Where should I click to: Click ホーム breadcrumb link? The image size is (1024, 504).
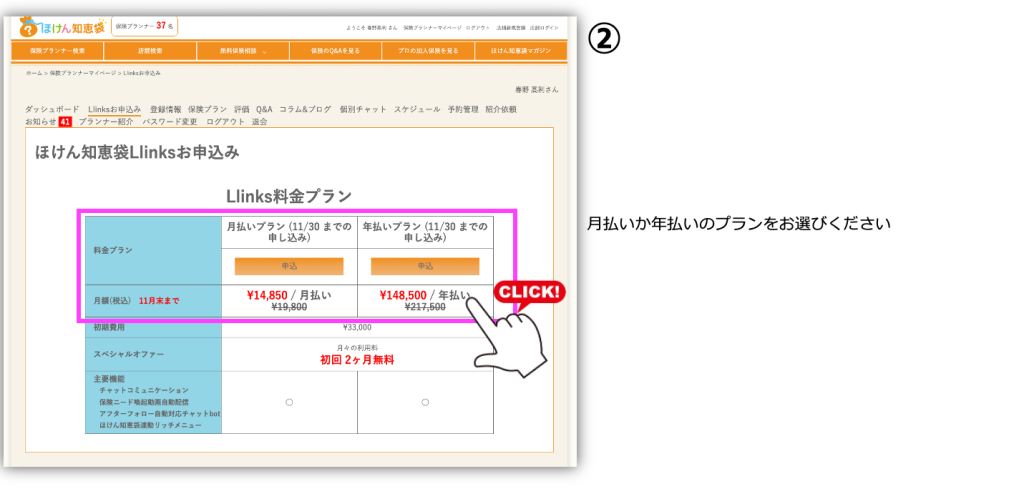[34, 73]
